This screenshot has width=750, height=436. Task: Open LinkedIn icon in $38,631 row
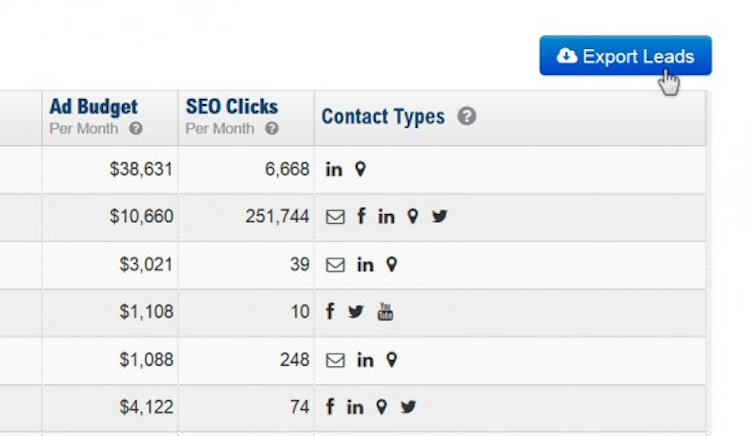334,170
